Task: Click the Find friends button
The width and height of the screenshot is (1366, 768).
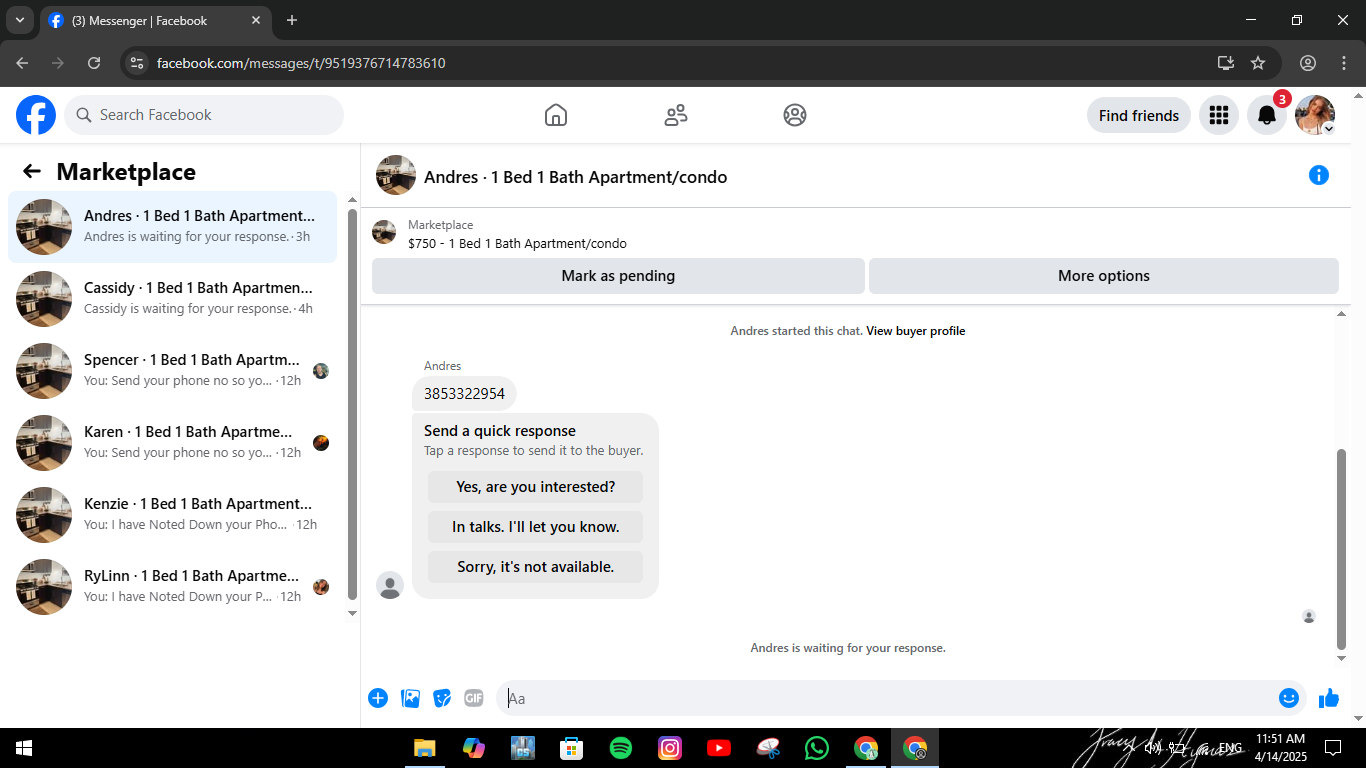Action: [x=1139, y=115]
